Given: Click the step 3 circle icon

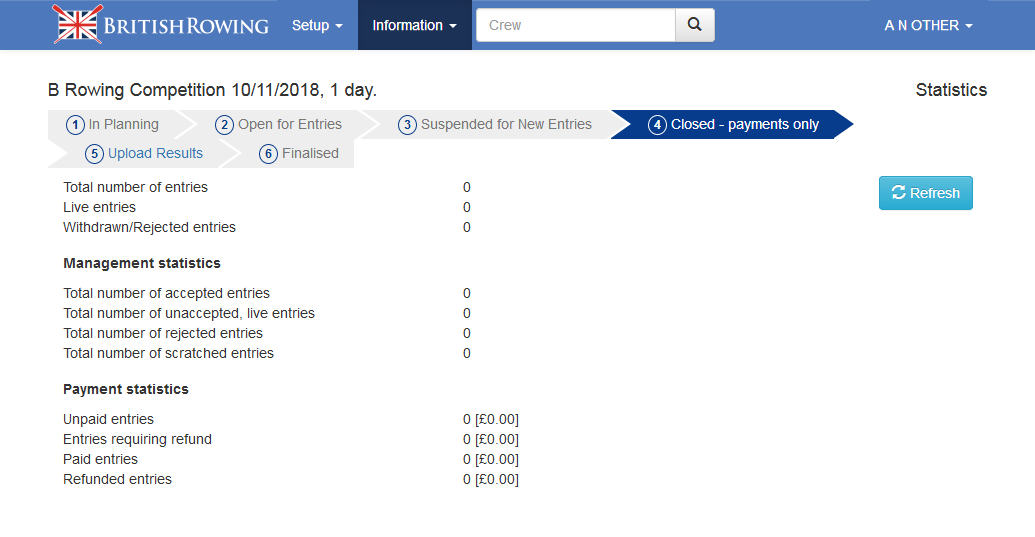Looking at the screenshot, I should point(407,125).
